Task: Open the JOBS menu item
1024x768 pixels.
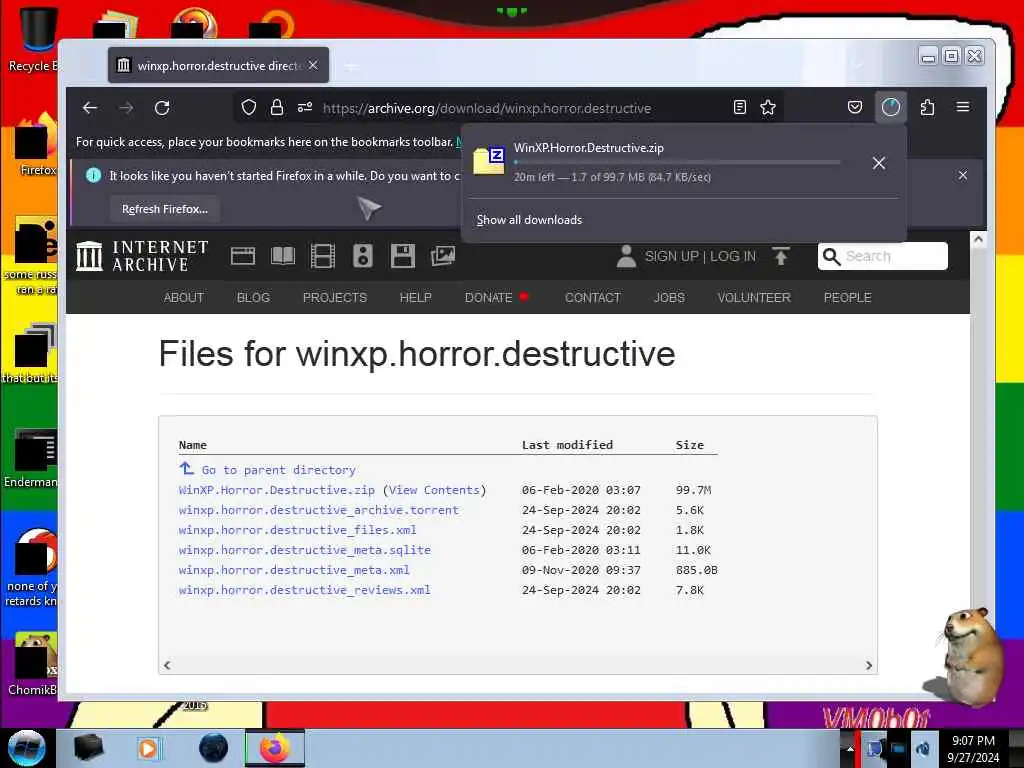Action: pyautogui.click(x=669, y=298)
